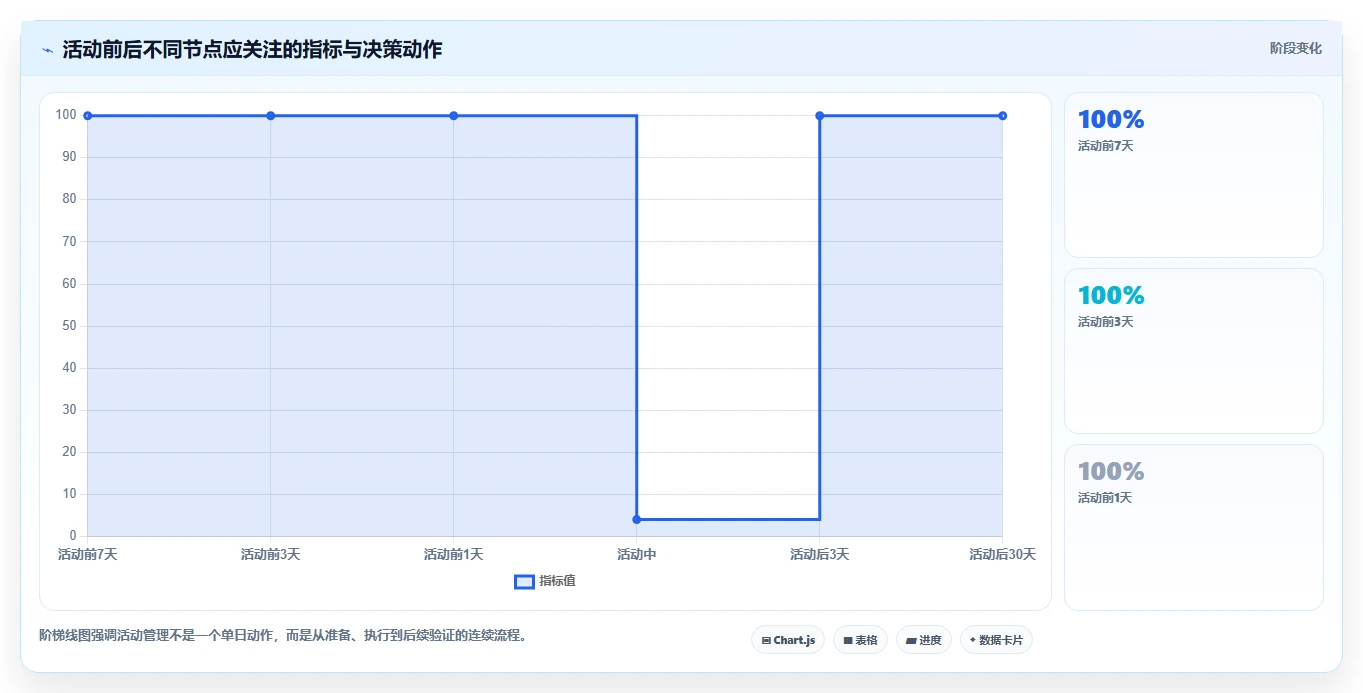This screenshot has height=693, width=1363.
Task: Click the y-axis value 100
Action: coord(66,115)
